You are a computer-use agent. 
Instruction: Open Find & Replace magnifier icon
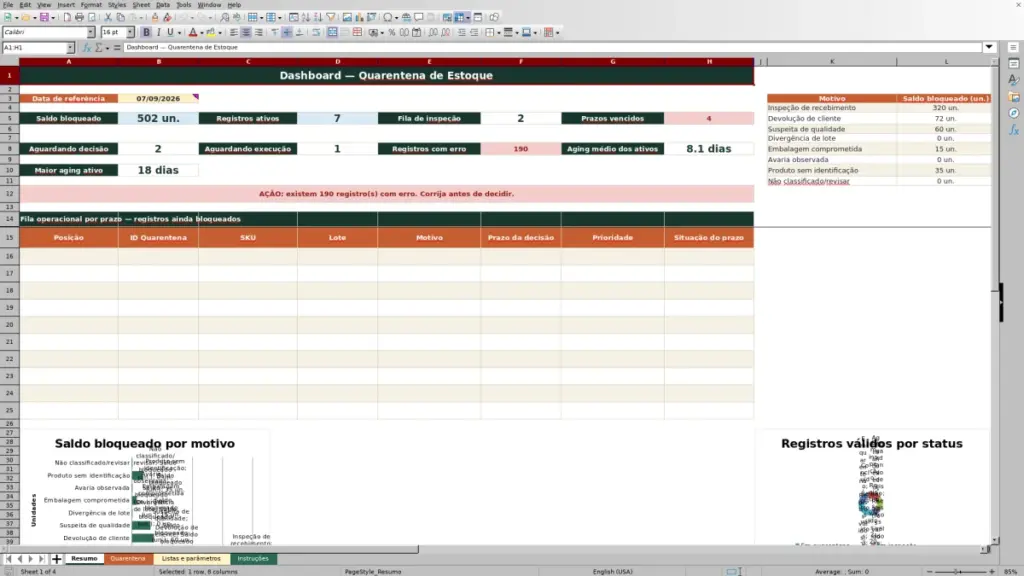(x=224, y=18)
